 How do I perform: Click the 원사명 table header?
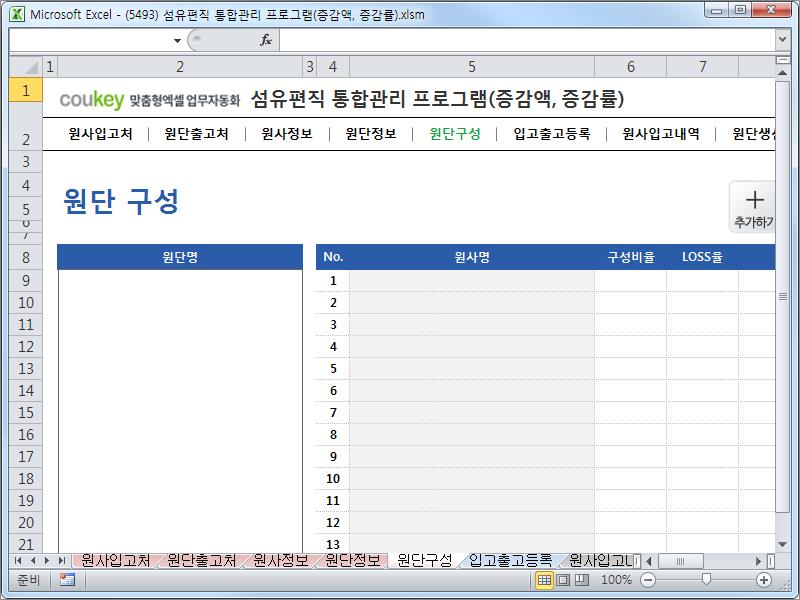coord(472,257)
